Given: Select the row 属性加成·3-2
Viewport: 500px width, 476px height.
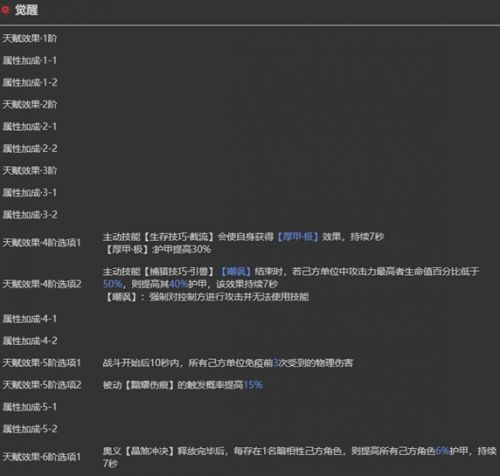Looking at the screenshot, I should pyautogui.click(x=30, y=214).
